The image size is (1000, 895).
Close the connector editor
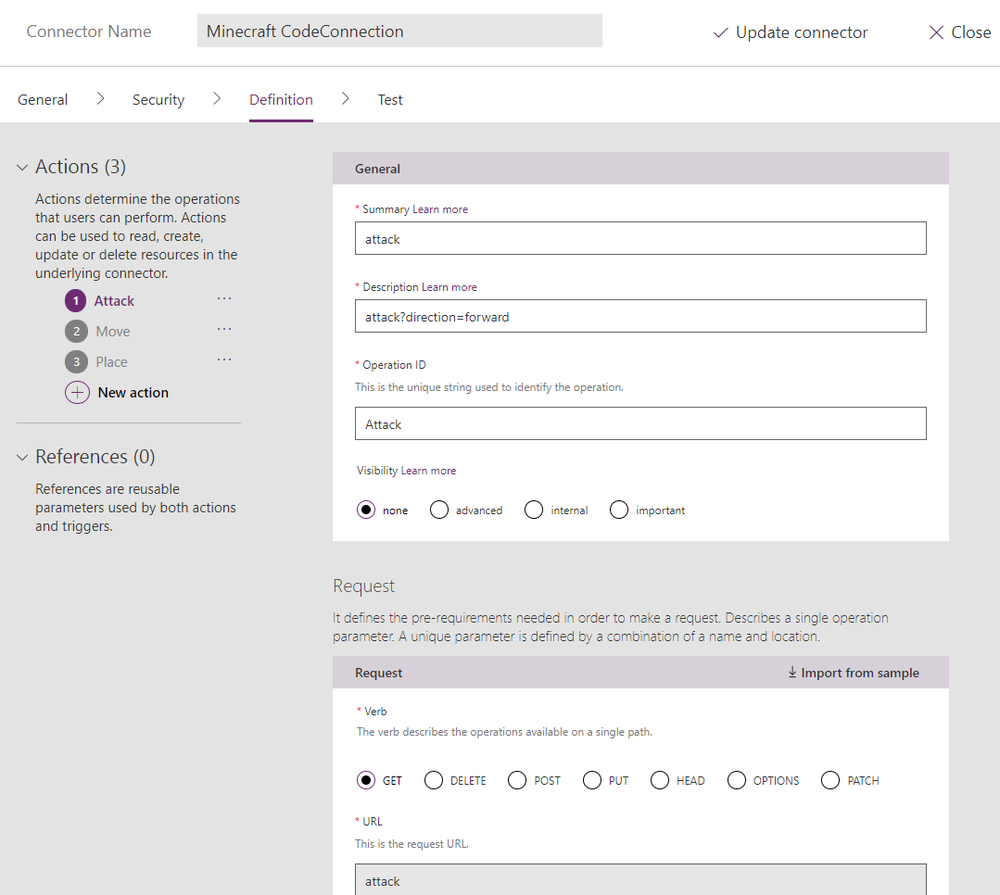[959, 33]
